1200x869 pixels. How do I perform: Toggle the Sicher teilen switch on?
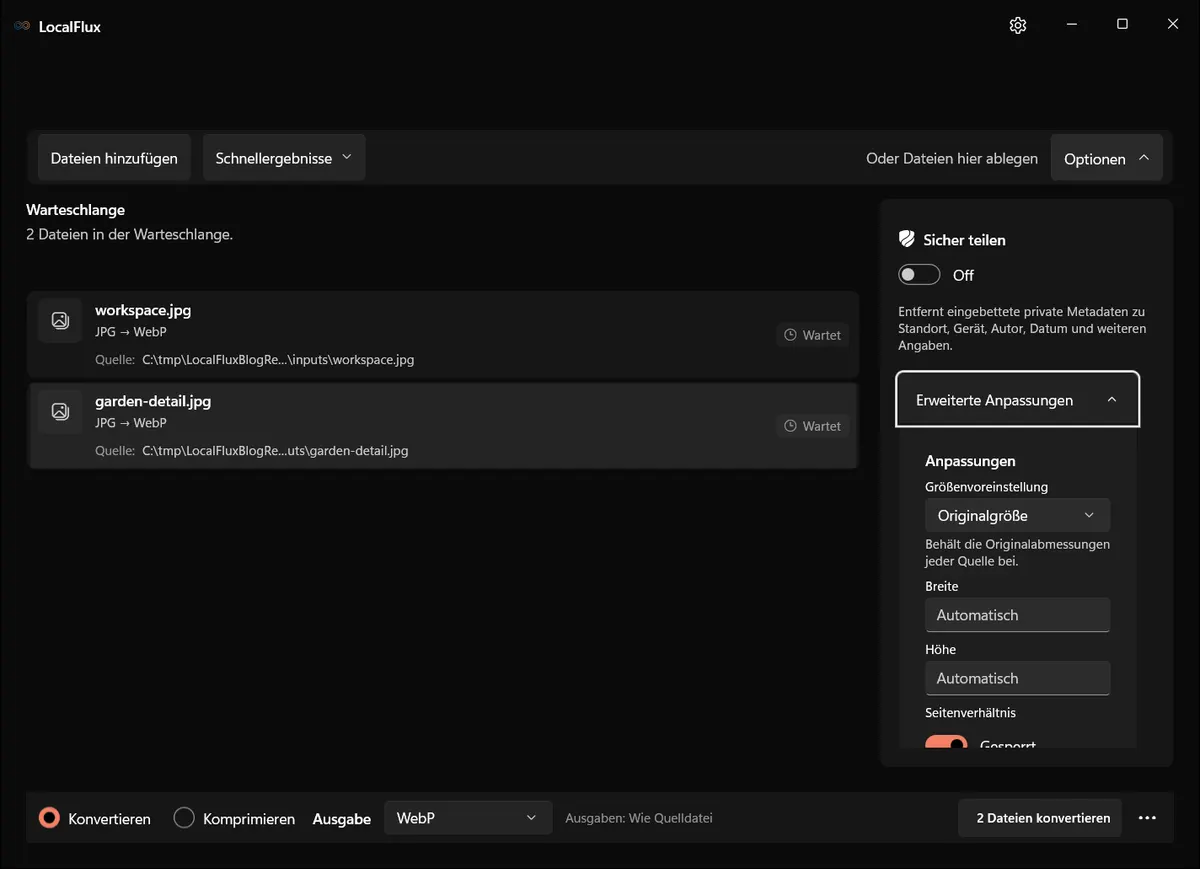pos(919,275)
